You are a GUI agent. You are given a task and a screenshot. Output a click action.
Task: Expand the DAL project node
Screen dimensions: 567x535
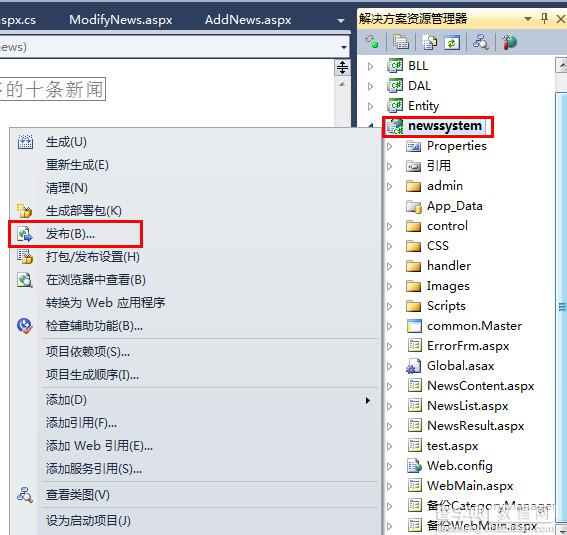coord(370,86)
